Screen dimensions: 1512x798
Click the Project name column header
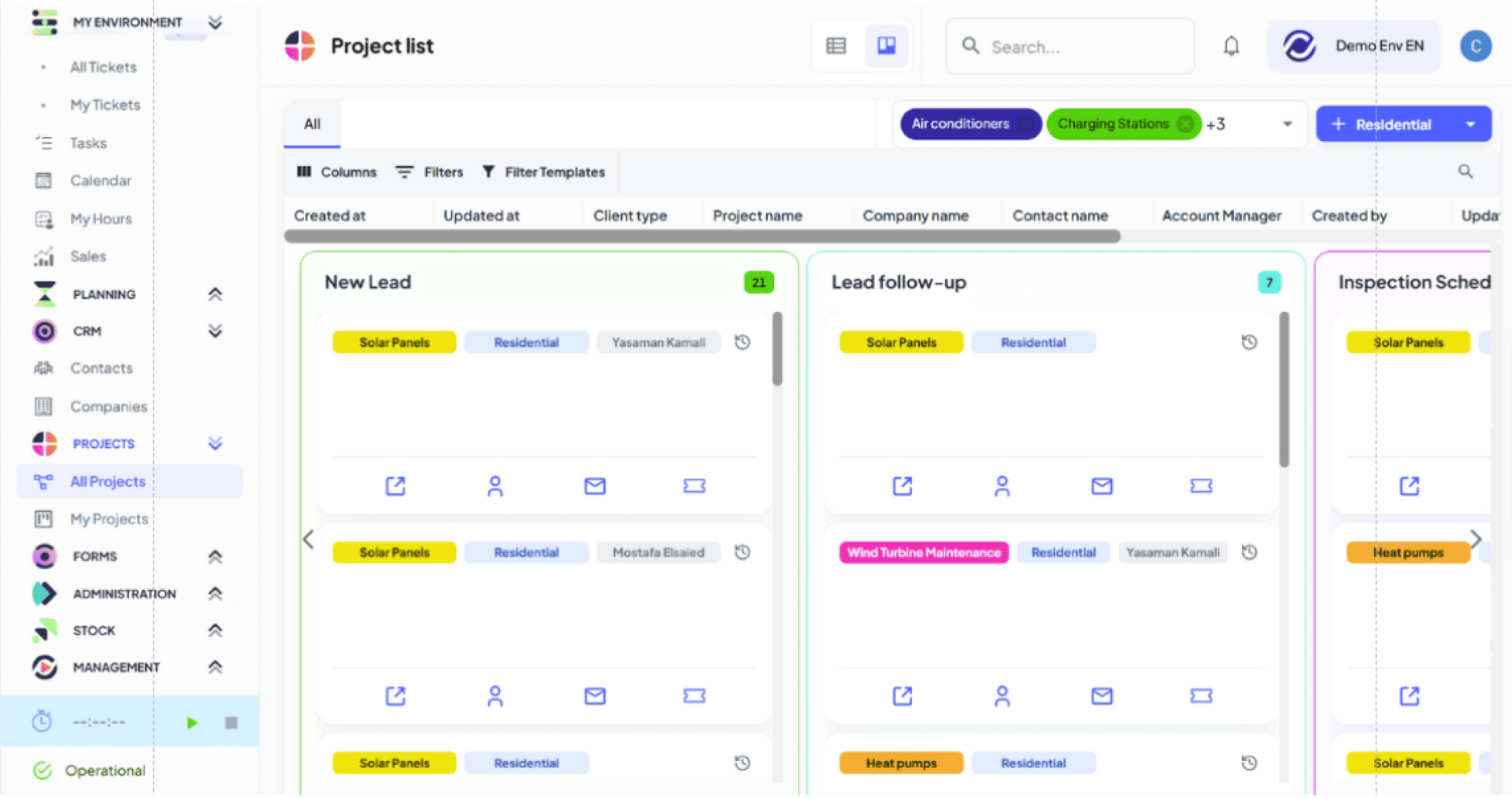click(x=758, y=216)
